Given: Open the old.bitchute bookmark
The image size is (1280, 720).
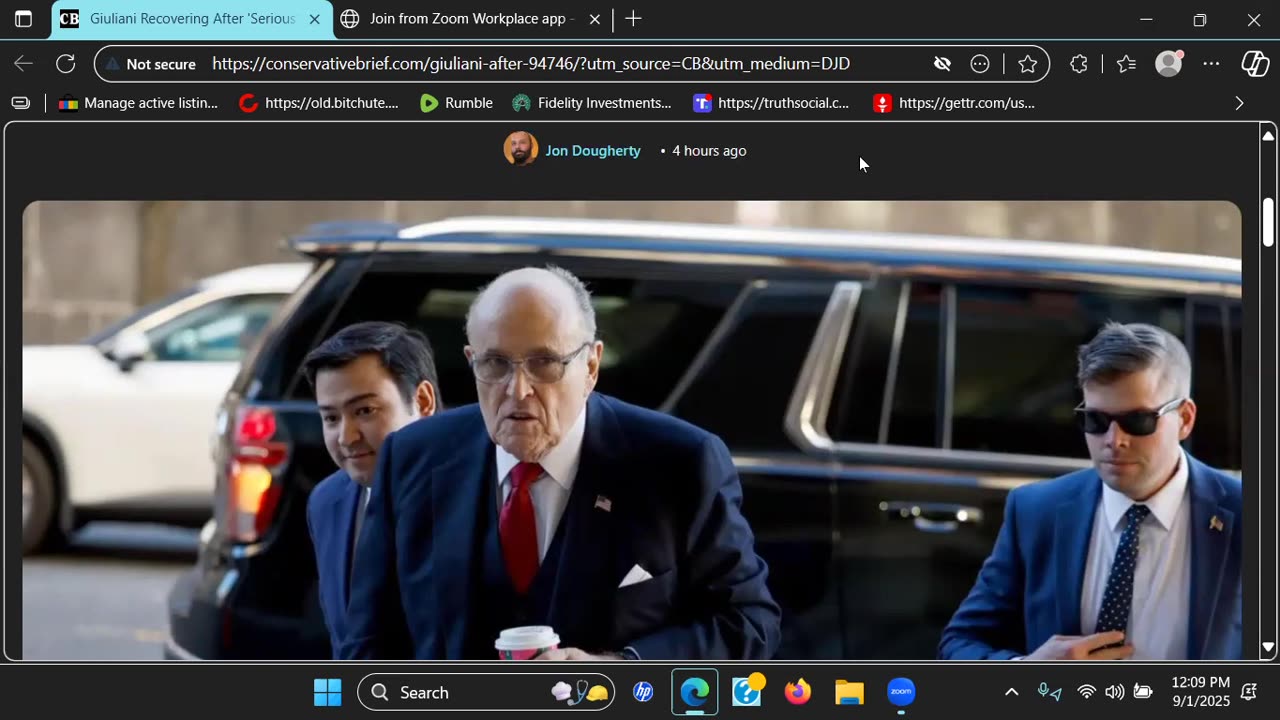Looking at the screenshot, I should pyautogui.click(x=319, y=103).
